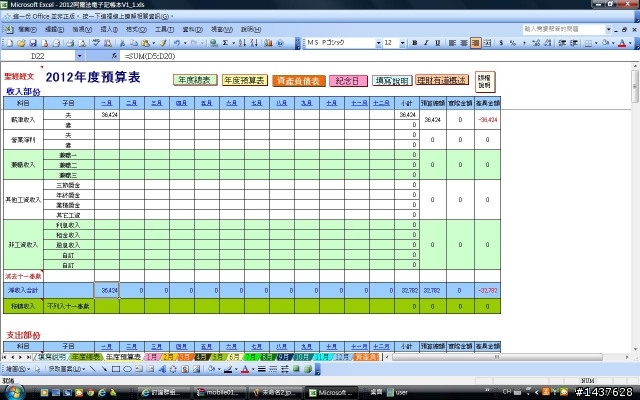Toggle Italic formatting
This screenshot has height=400, width=640.
pyautogui.click(x=426, y=43)
